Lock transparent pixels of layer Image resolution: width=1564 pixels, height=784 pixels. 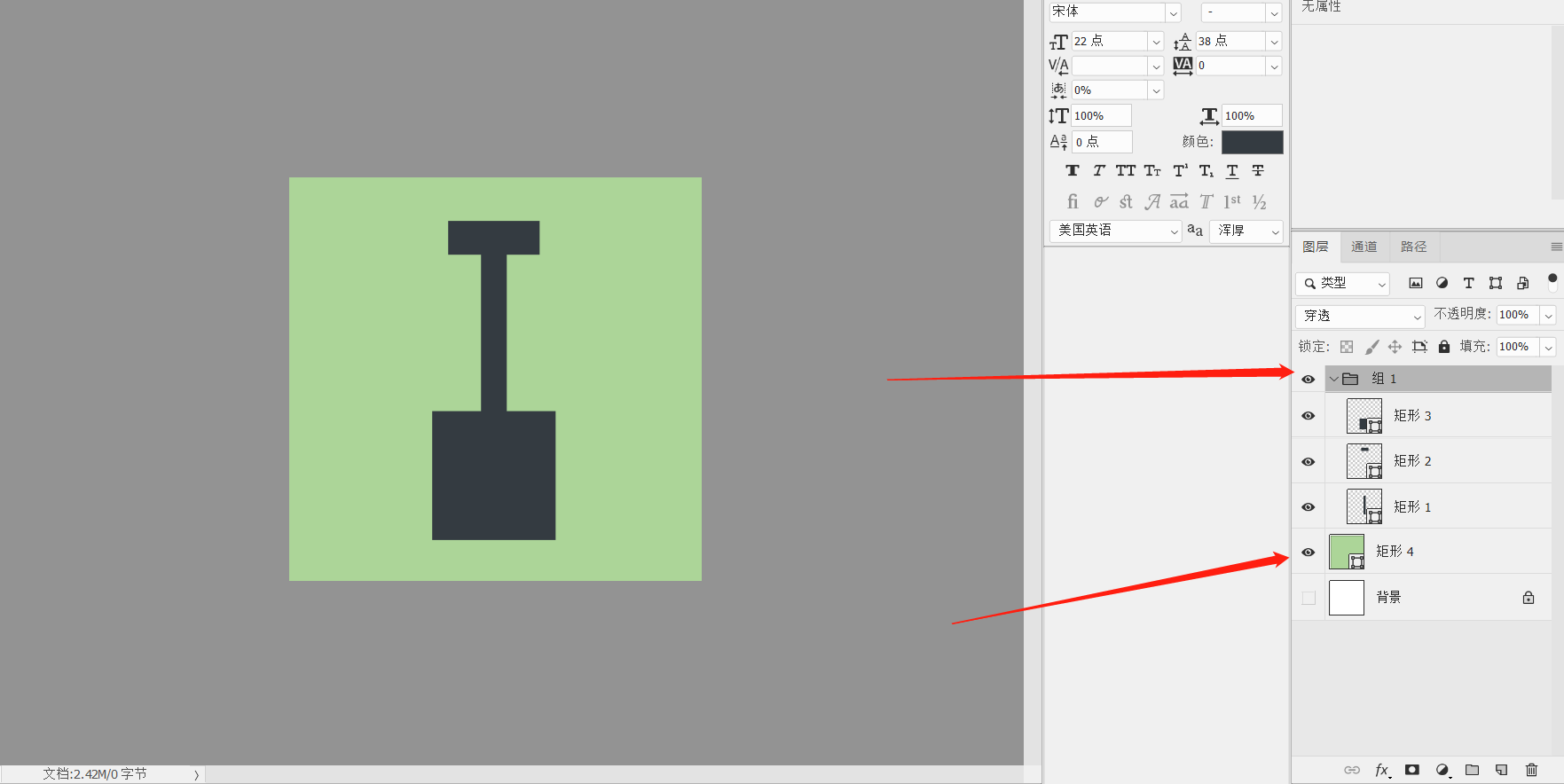point(1347,347)
